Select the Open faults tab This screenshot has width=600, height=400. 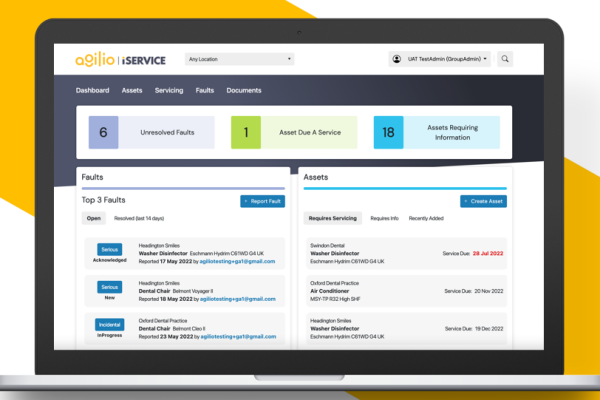(x=94, y=218)
